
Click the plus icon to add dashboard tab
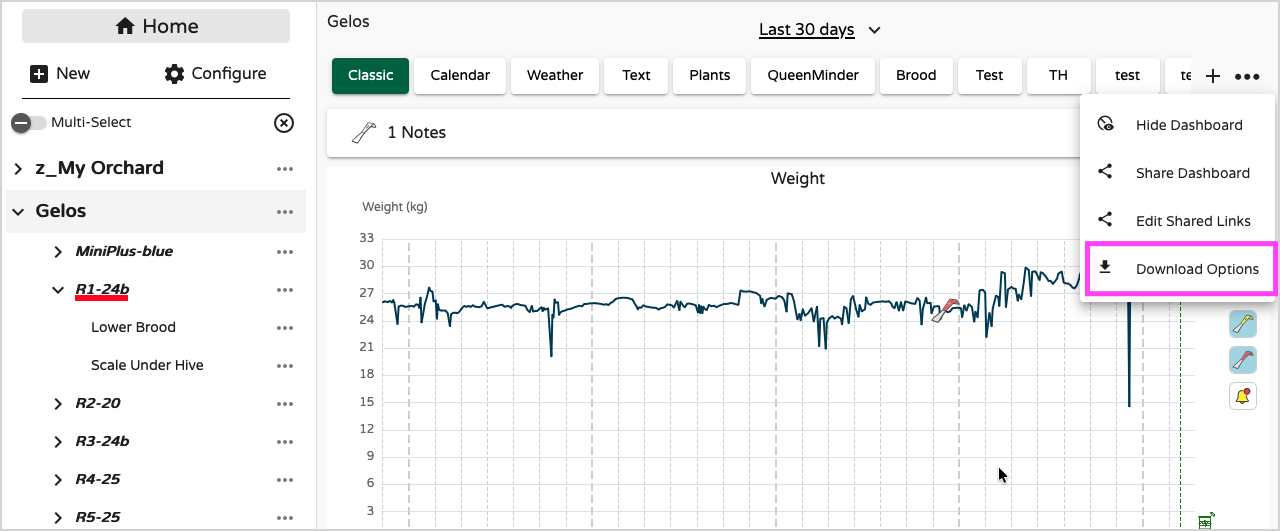click(x=1213, y=76)
